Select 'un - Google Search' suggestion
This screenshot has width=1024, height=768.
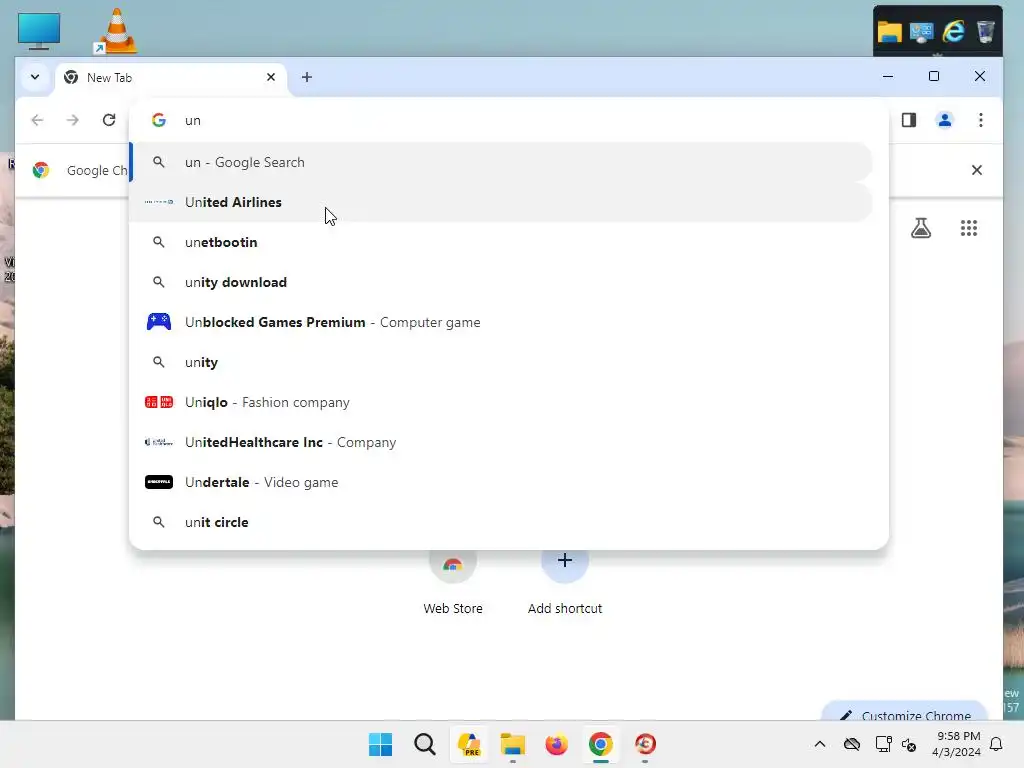(502, 162)
